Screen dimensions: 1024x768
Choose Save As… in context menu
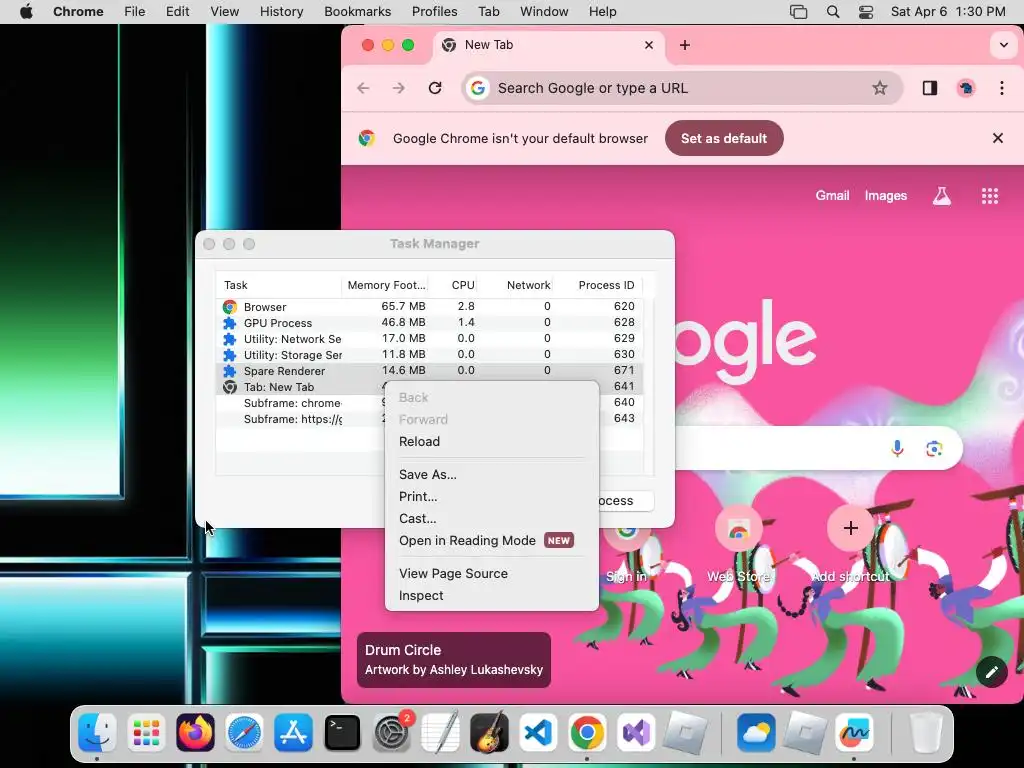491,475
